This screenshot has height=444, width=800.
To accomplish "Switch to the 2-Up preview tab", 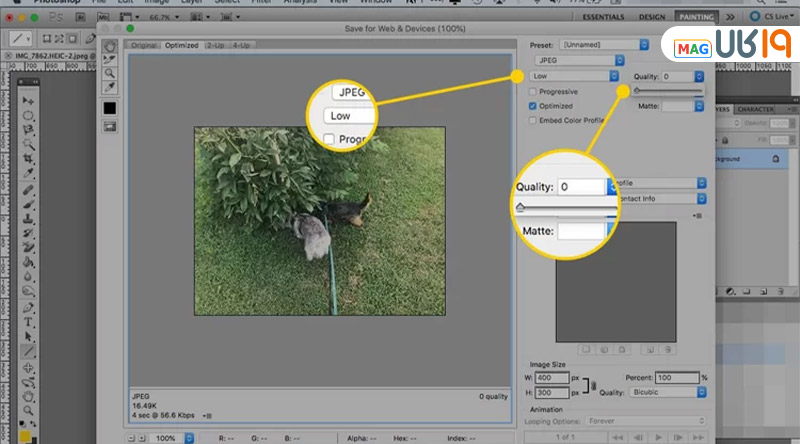I will [215, 45].
